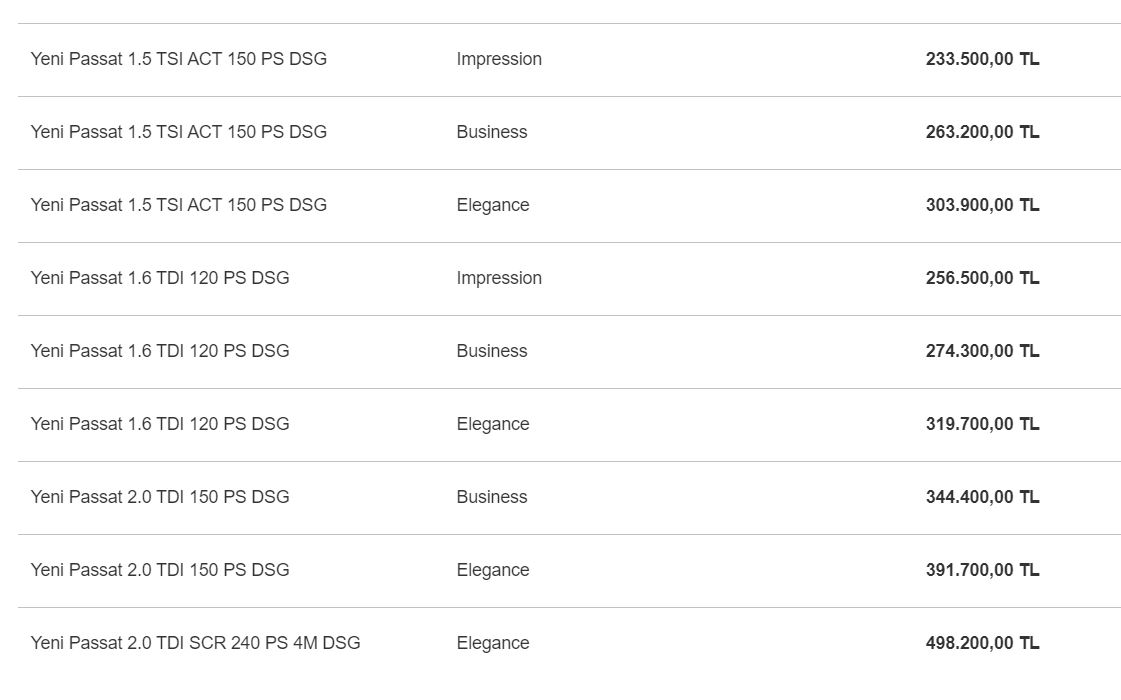Click the Passat 2.0 TDI SCR 240 PS 4M model name
The image size is (1121, 700).
pos(195,643)
